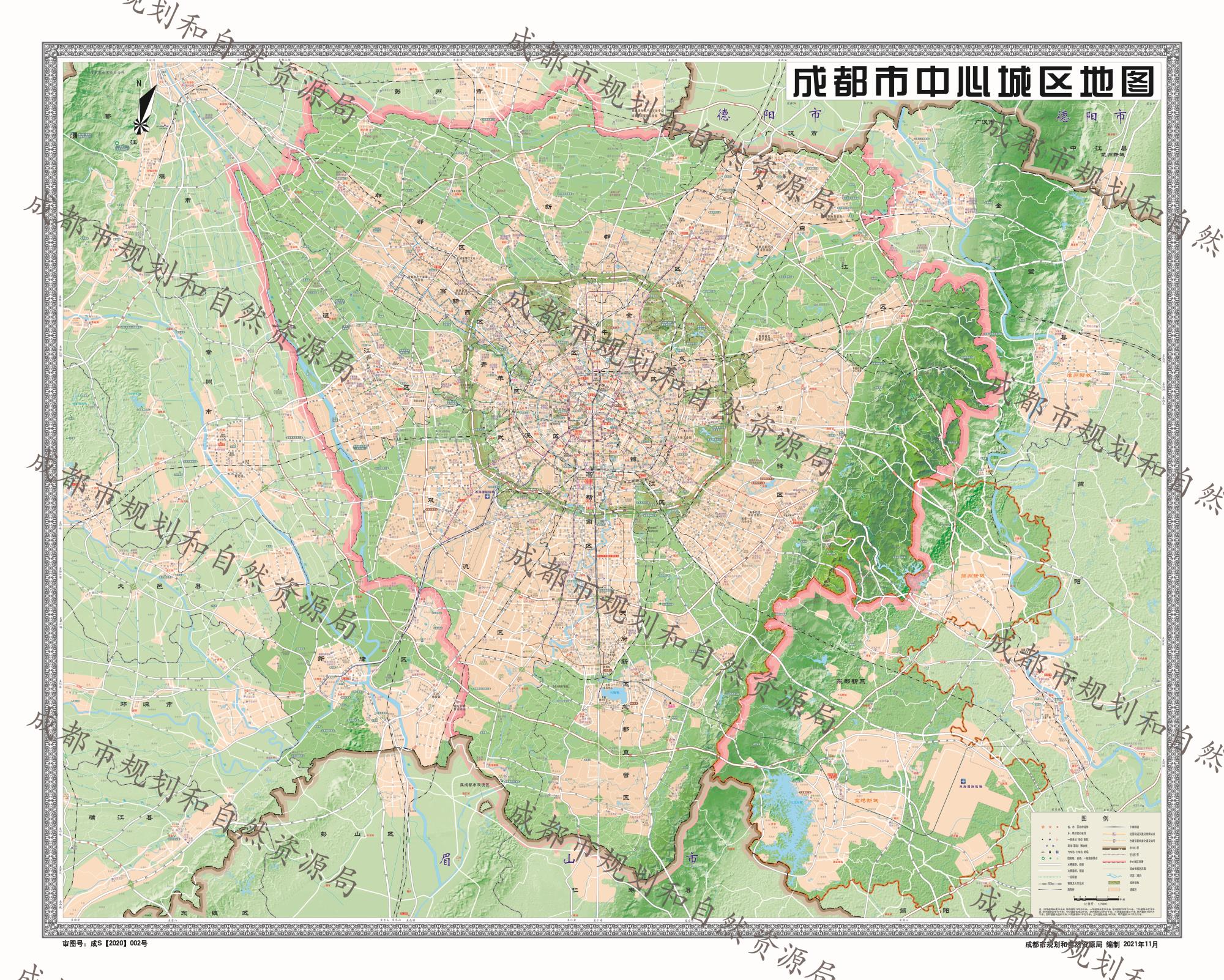Screen dimensions: 1224x980
Task: Click the 眉 character of 眉山市
Action: (445, 859)
